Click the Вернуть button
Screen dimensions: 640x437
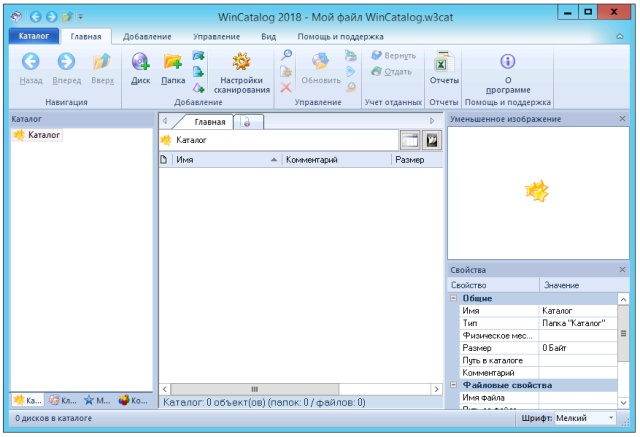(394, 55)
